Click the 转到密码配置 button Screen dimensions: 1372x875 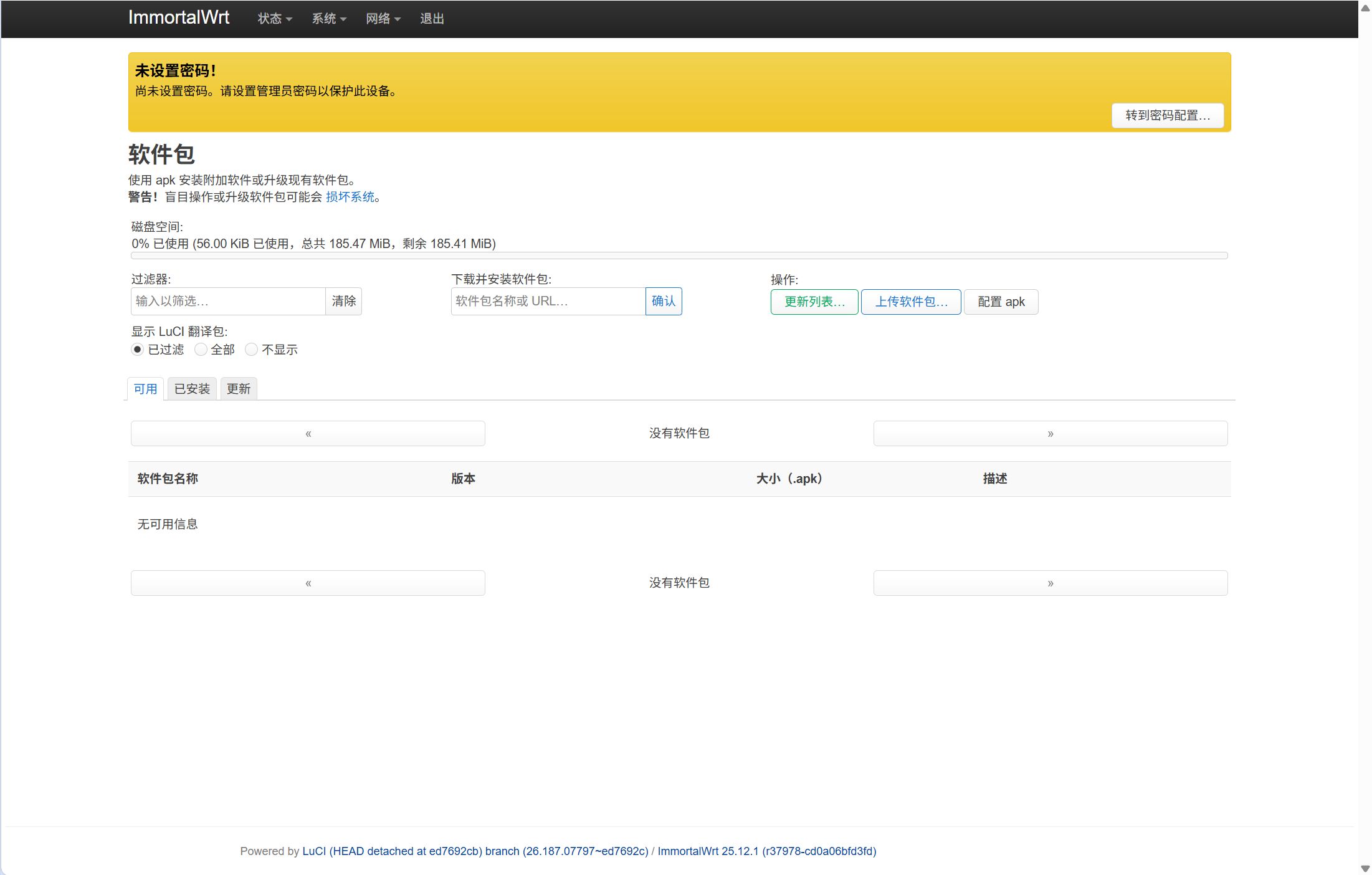point(1168,115)
